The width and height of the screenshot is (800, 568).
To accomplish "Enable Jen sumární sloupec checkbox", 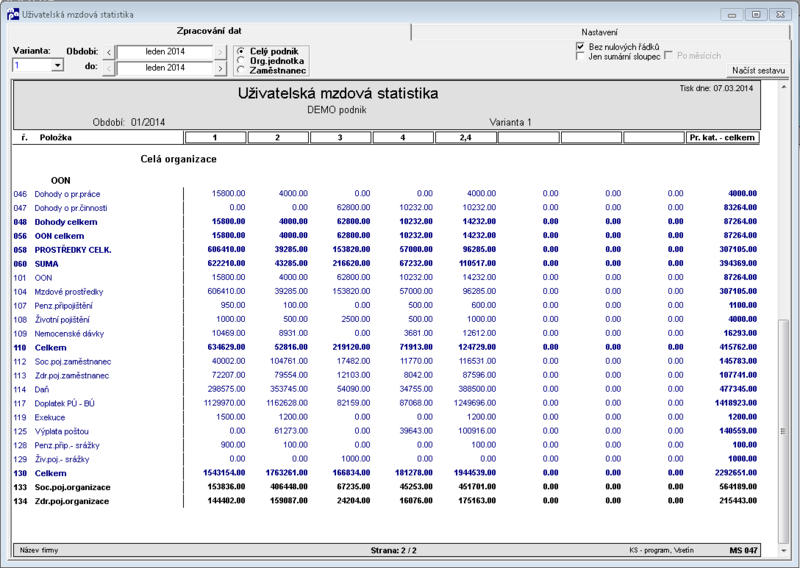I will (580, 56).
